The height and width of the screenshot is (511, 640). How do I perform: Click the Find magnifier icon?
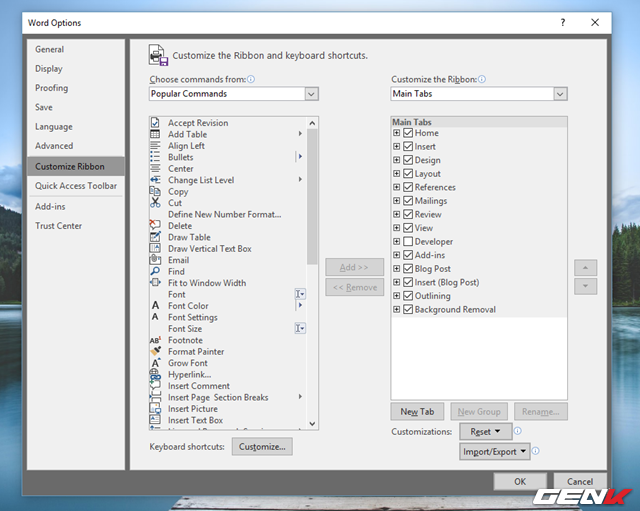(x=155, y=271)
